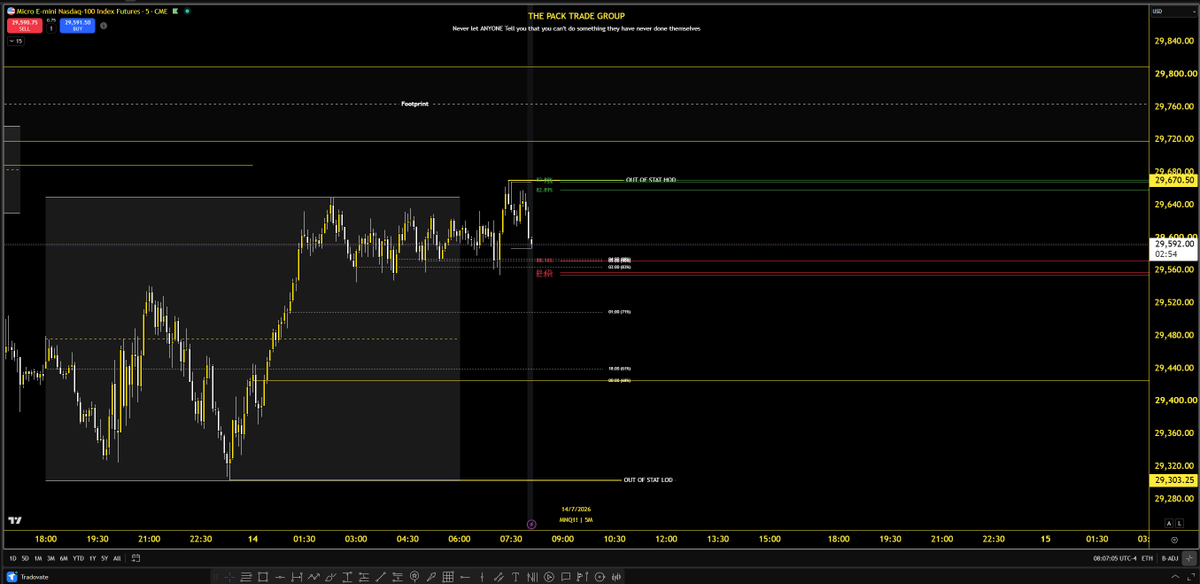Viewport: 1200px width, 584px height.
Task: Click the order quantity field showing 1
Action: (51, 29)
